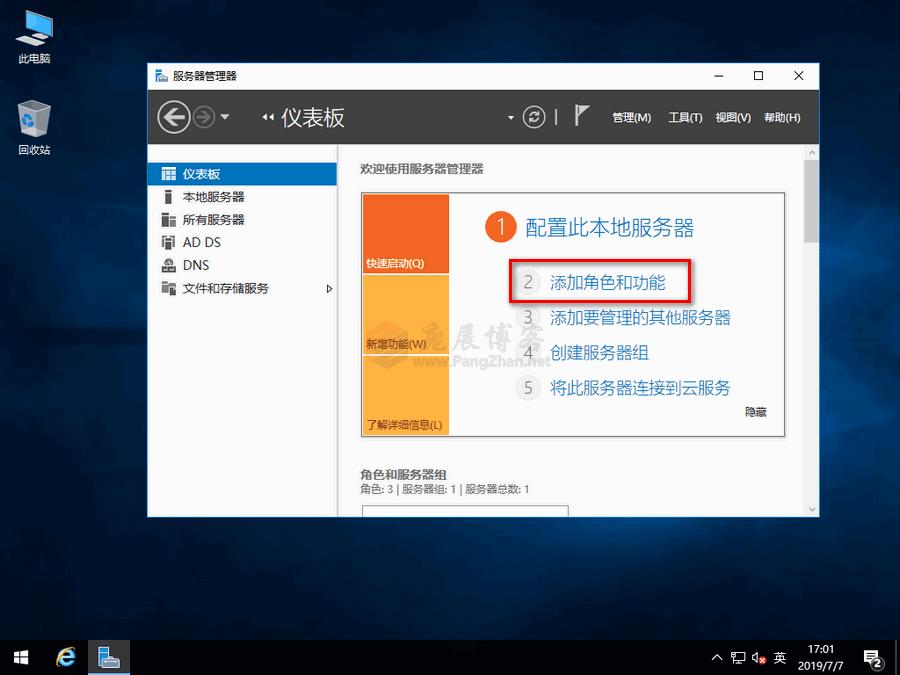Open the 管理(M) menu
Screen dimensions: 900x675
coord(632,117)
